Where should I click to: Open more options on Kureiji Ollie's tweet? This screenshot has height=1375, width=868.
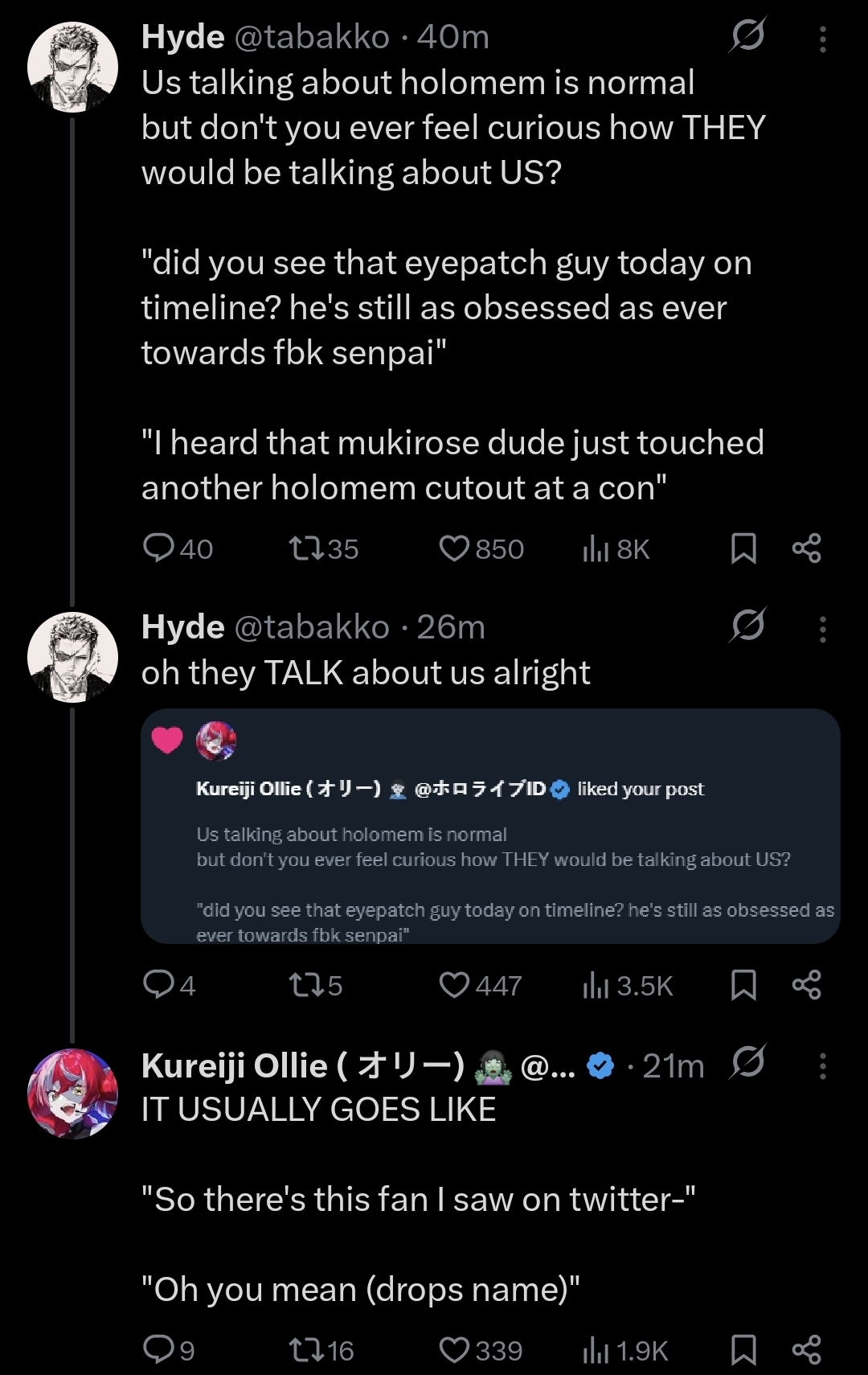[822, 1066]
